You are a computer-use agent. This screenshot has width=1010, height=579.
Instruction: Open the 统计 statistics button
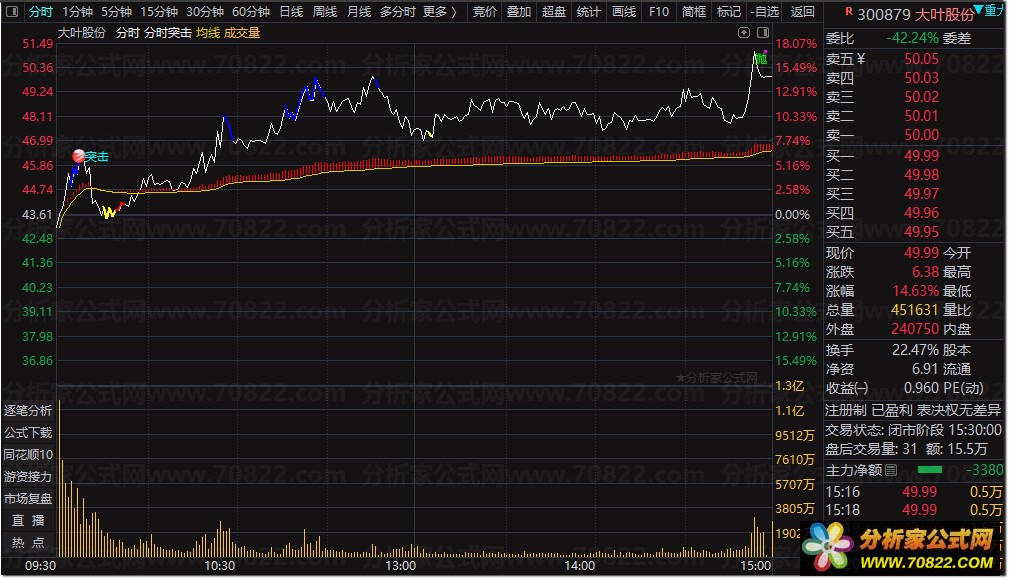pos(588,12)
